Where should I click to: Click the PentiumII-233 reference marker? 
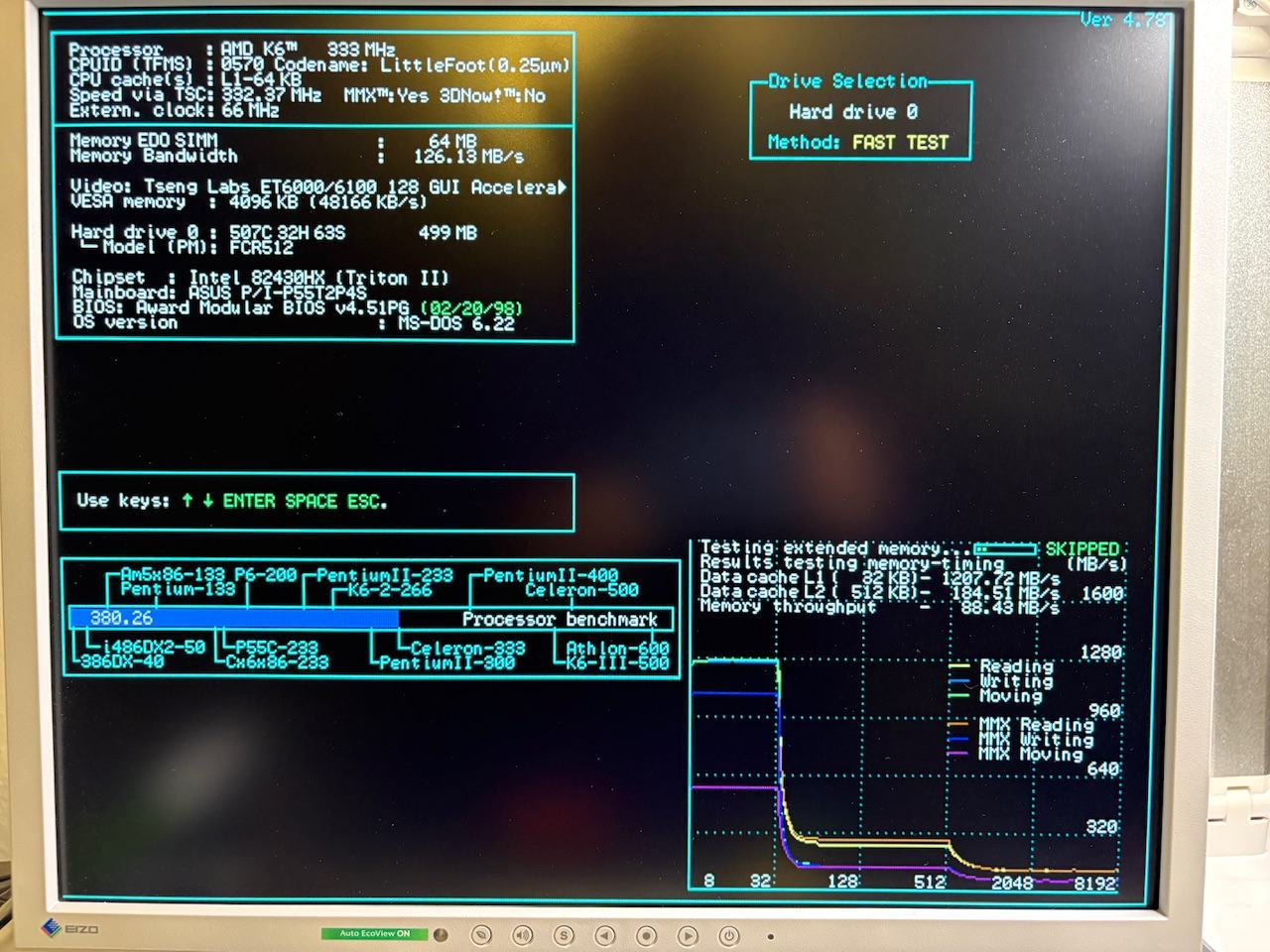tap(385, 575)
